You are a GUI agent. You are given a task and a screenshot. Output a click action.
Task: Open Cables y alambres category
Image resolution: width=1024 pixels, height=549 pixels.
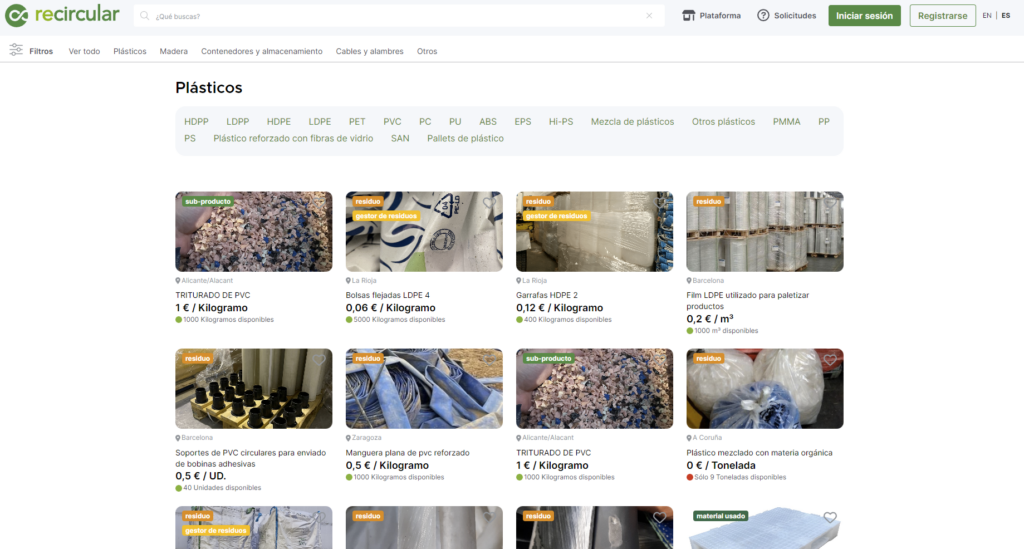click(370, 51)
